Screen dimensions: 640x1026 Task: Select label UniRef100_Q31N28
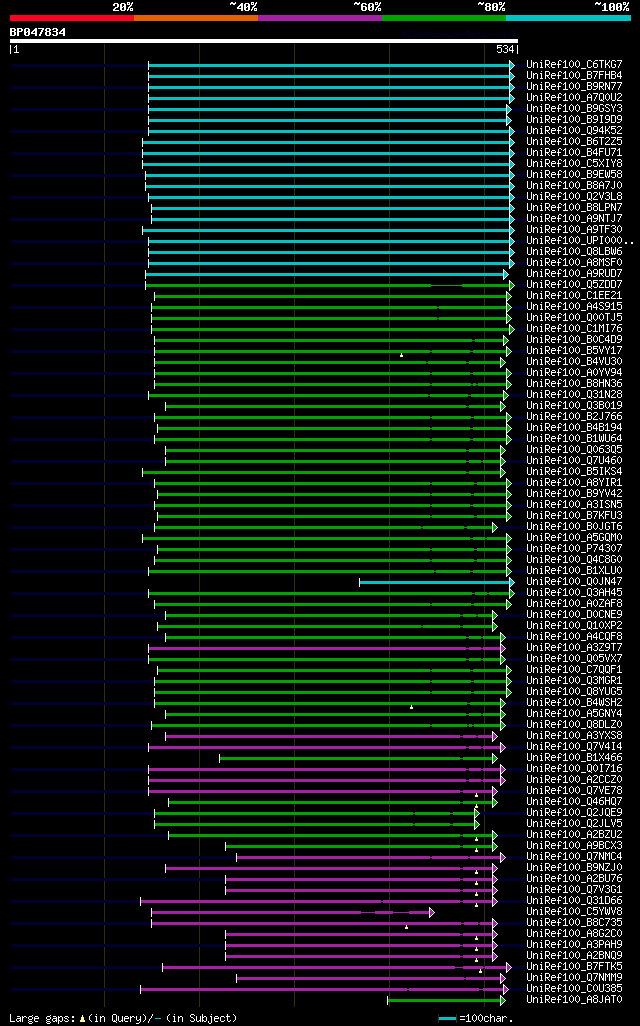coord(574,395)
